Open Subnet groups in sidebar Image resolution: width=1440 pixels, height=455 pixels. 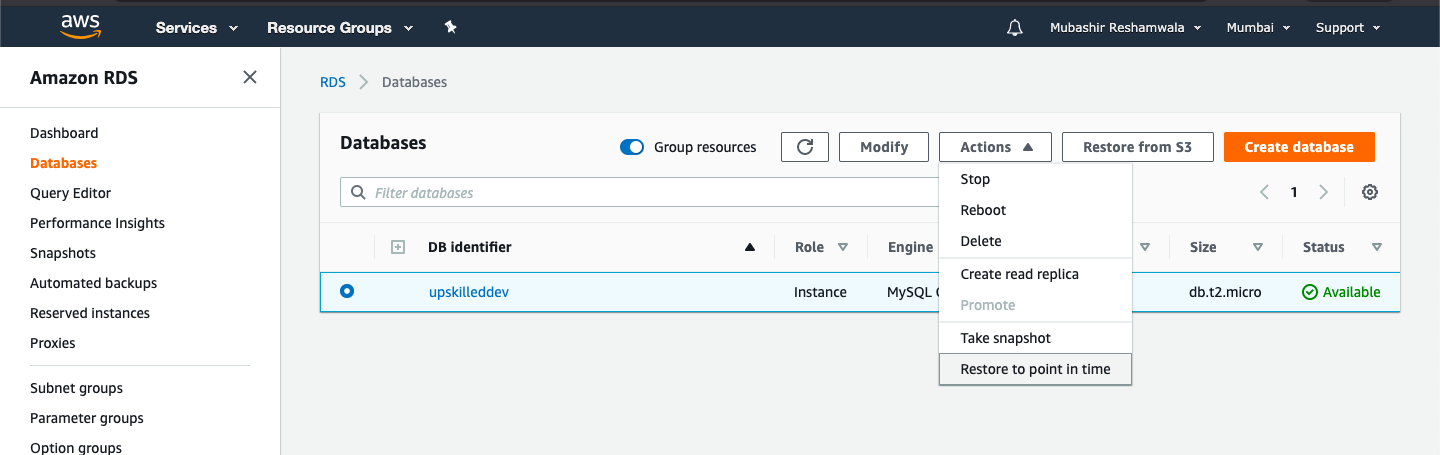77,388
